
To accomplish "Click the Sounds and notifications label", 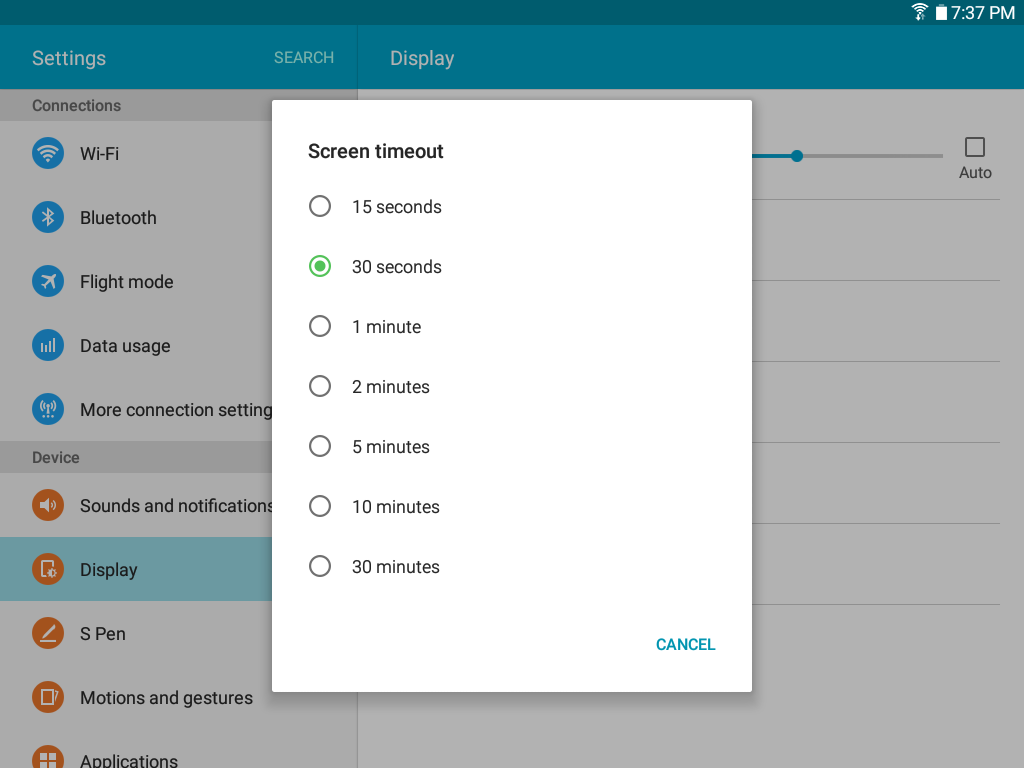I will point(176,505).
